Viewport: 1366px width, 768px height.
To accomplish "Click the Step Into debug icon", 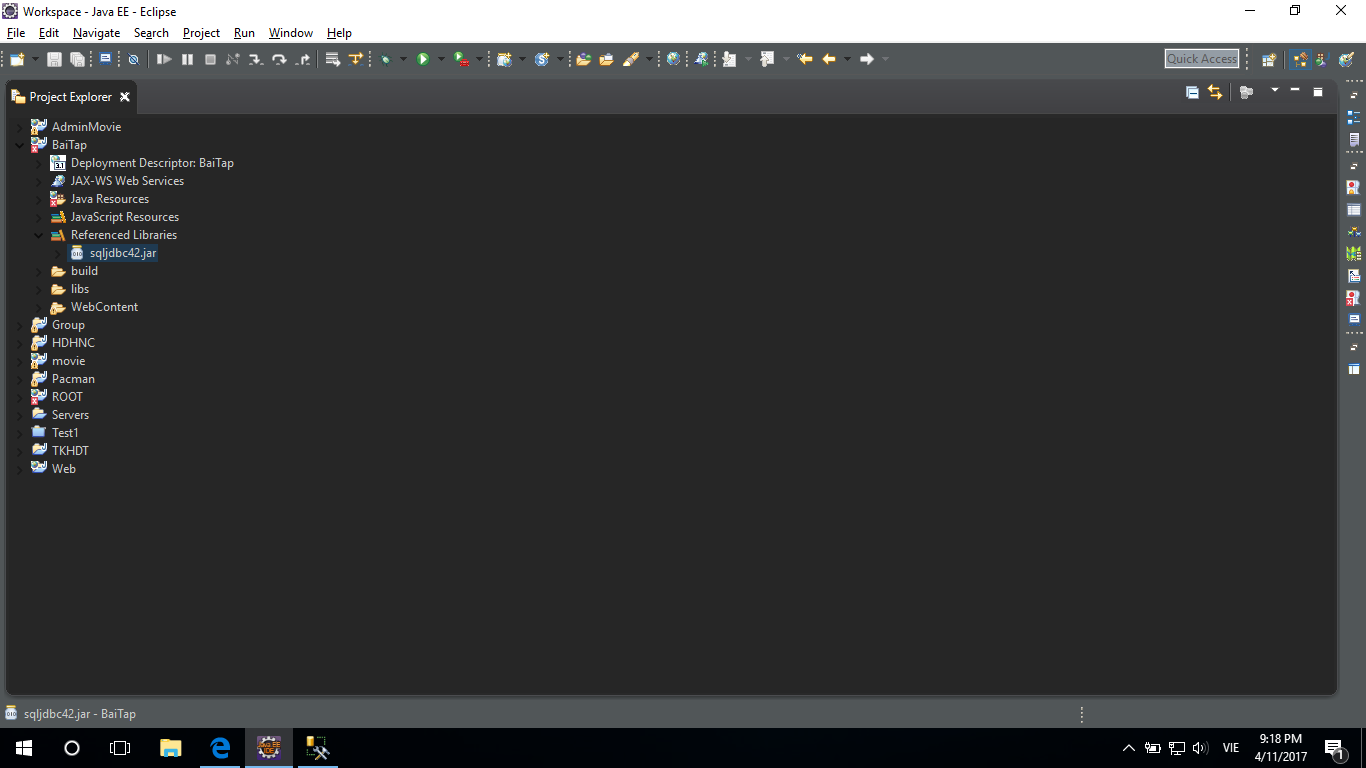I will point(256,59).
